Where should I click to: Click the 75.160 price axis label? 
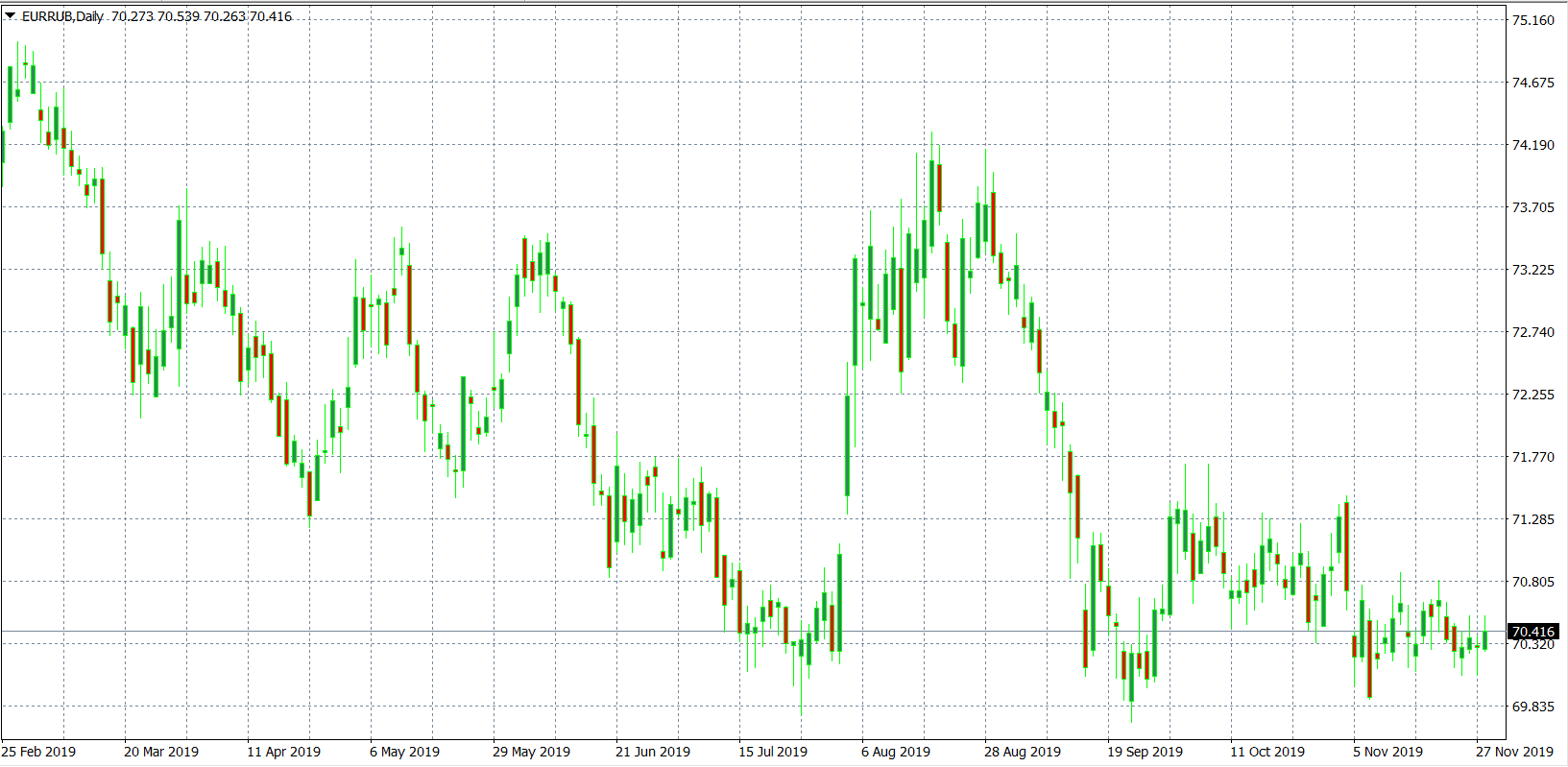[1533, 20]
